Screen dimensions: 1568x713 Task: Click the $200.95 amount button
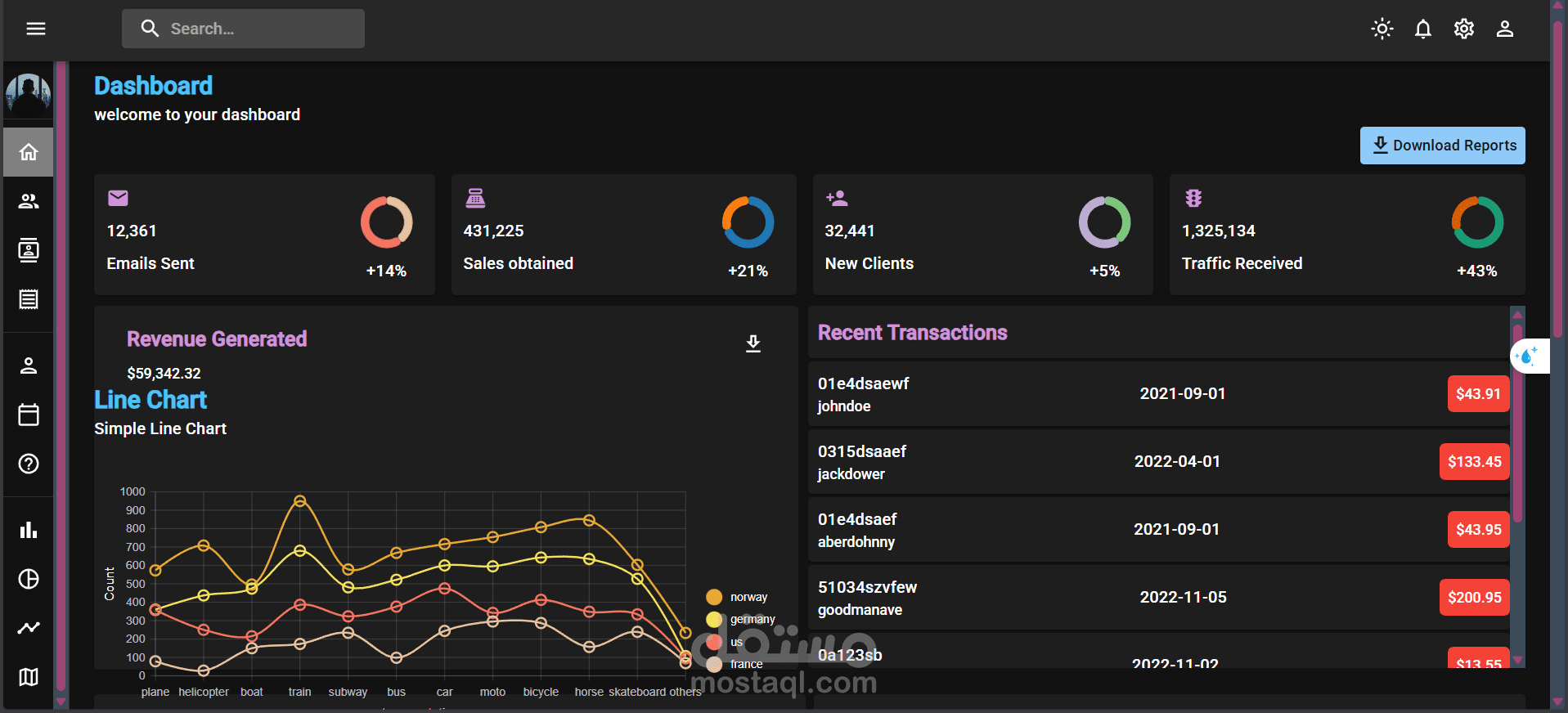(1474, 598)
